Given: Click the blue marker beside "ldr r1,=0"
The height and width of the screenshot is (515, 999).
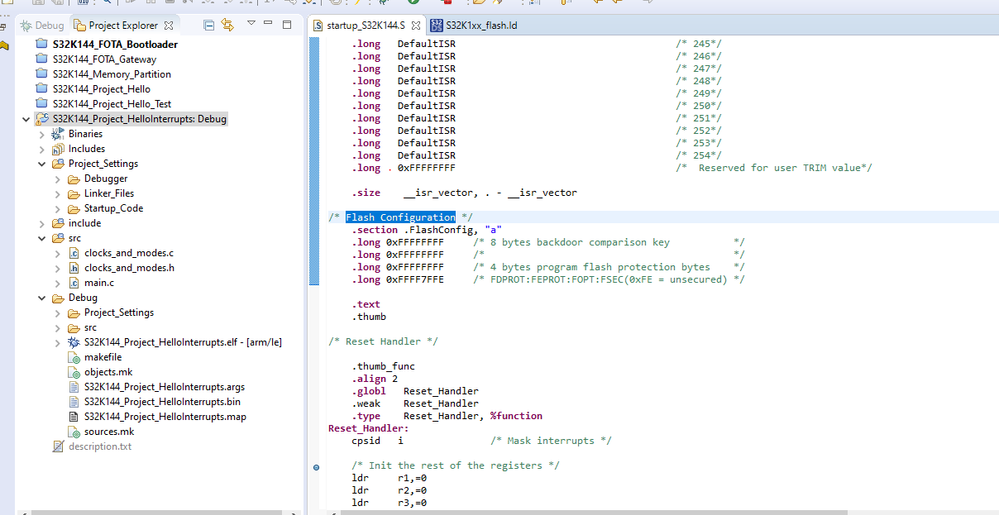Looking at the screenshot, I should pos(317,467).
